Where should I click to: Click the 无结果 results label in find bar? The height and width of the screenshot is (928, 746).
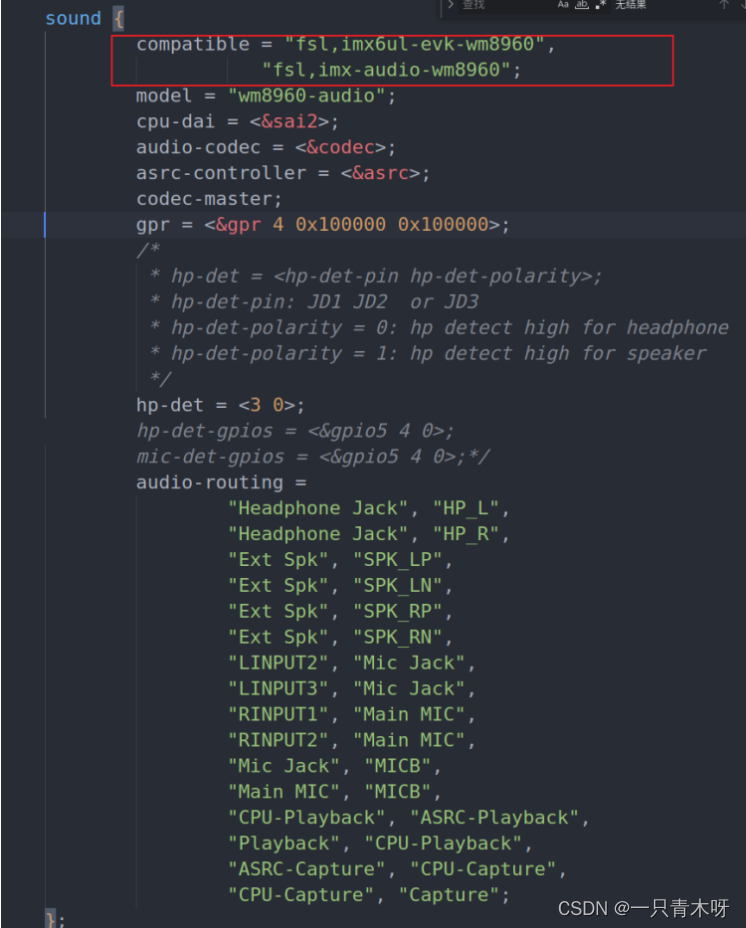(x=630, y=5)
